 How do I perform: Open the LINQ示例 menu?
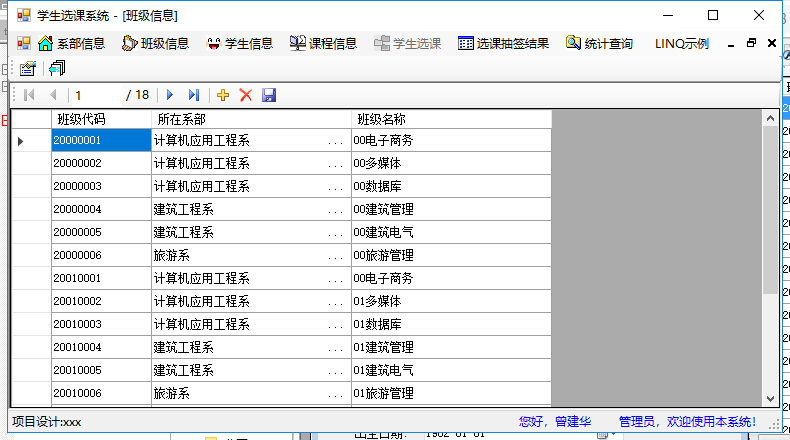[682, 44]
